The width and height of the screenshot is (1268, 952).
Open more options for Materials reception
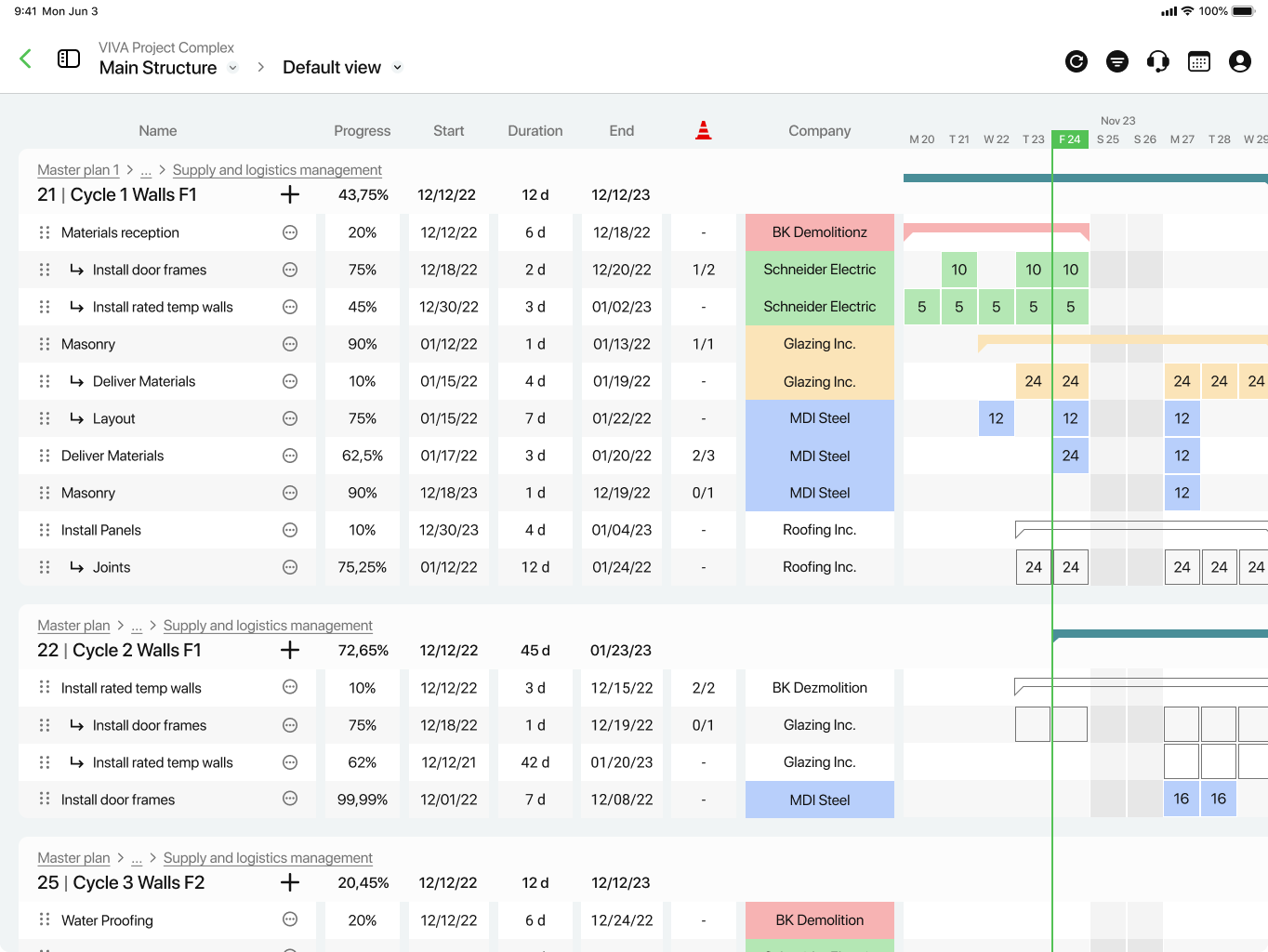pyautogui.click(x=290, y=232)
